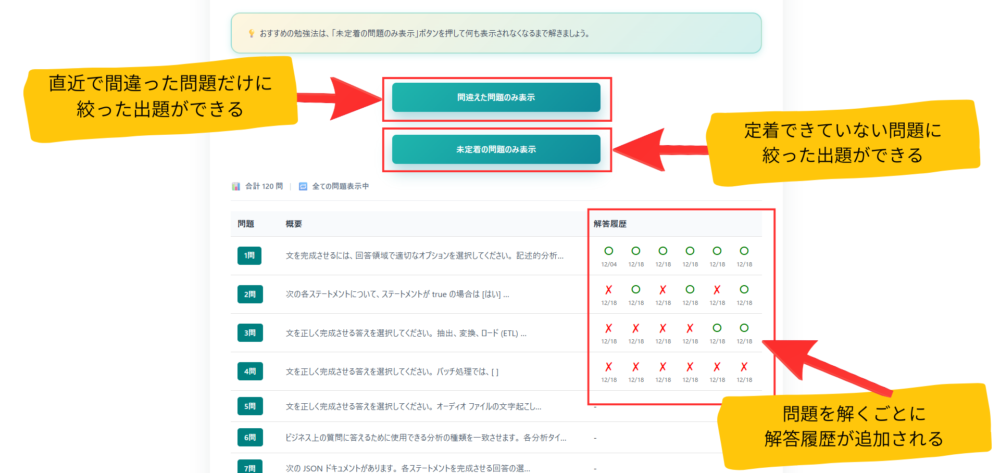Open question badge 2問

[x=249, y=294]
